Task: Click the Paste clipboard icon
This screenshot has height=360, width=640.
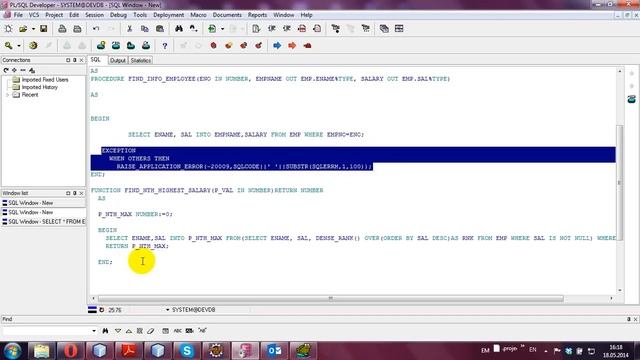Action: tap(160, 29)
